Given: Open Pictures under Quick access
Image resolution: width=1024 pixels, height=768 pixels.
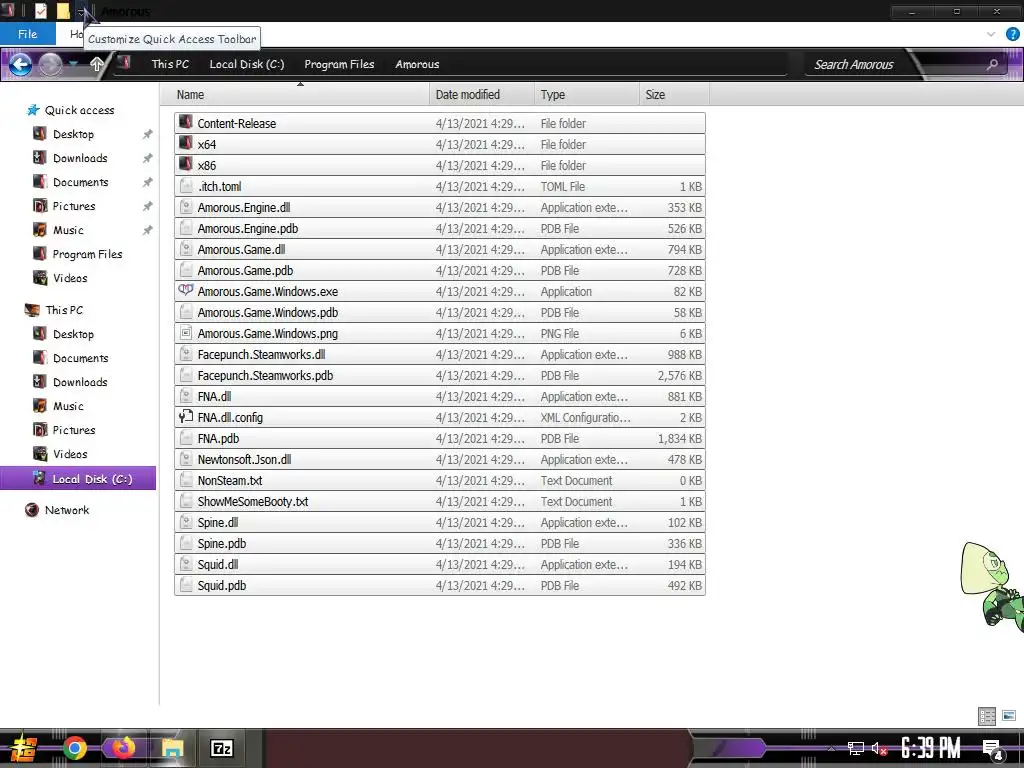Looking at the screenshot, I should click(73, 206).
